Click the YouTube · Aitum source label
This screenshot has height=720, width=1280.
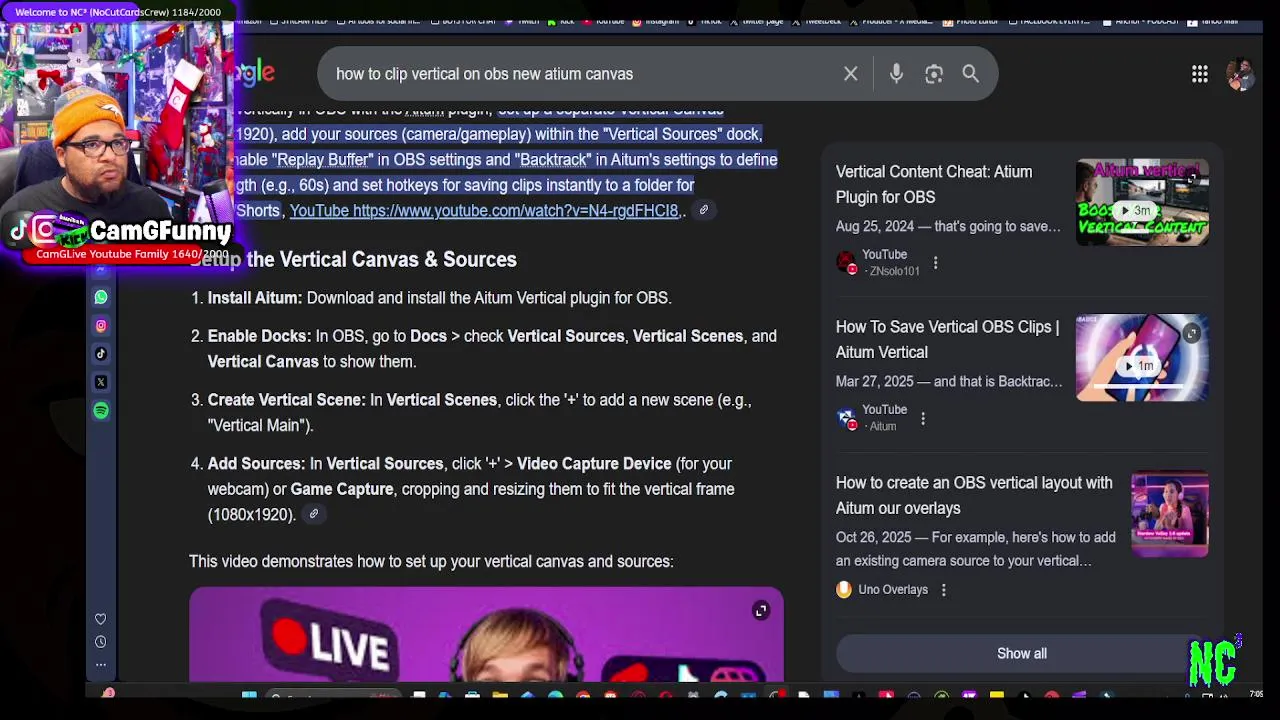point(872,418)
